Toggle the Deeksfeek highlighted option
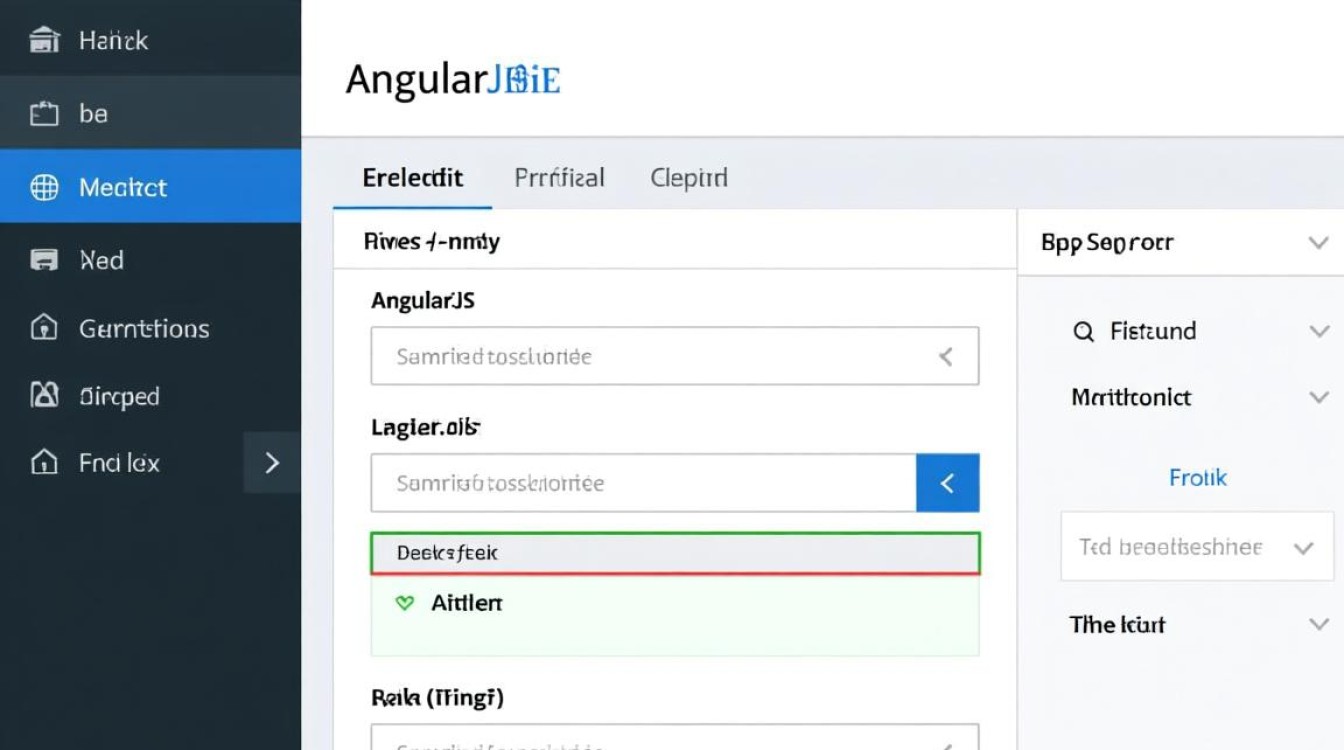Viewport: 1344px width, 750px height. coord(675,552)
